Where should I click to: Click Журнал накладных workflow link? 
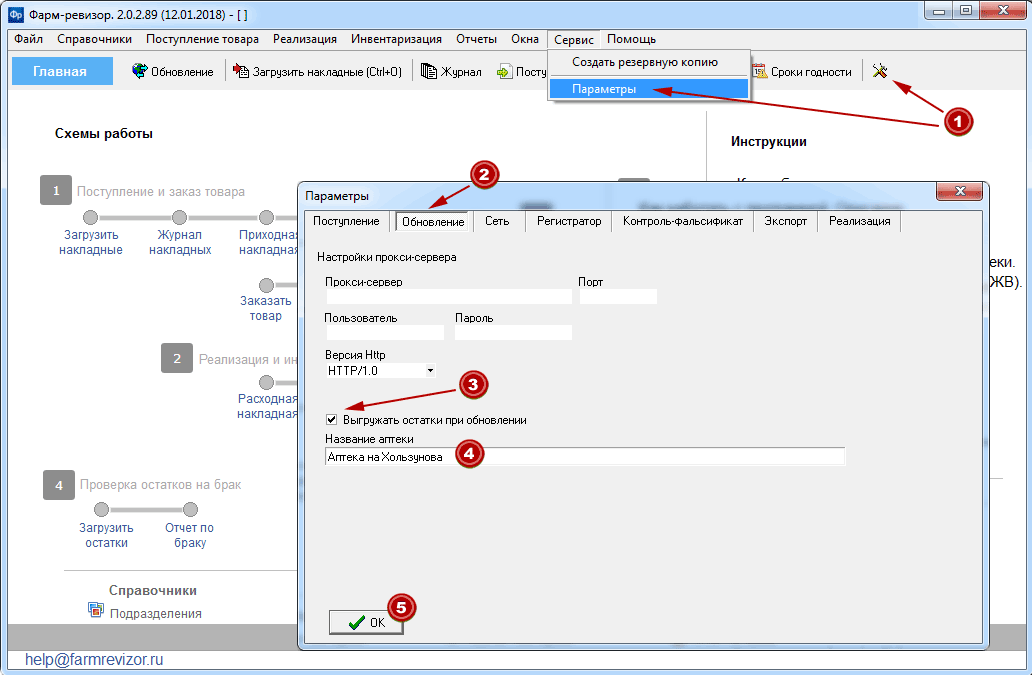point(180,242)
